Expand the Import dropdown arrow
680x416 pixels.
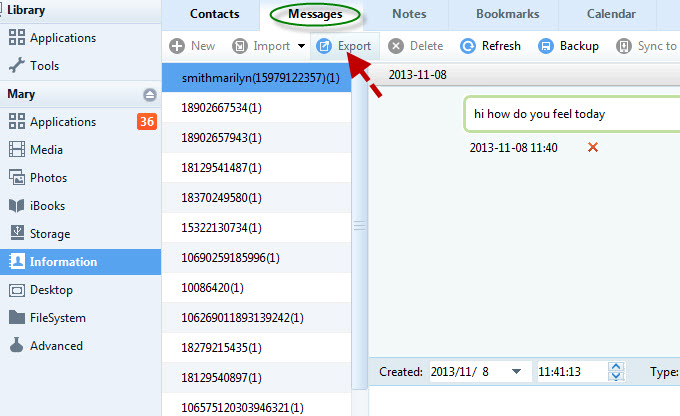tap(301, 46)
